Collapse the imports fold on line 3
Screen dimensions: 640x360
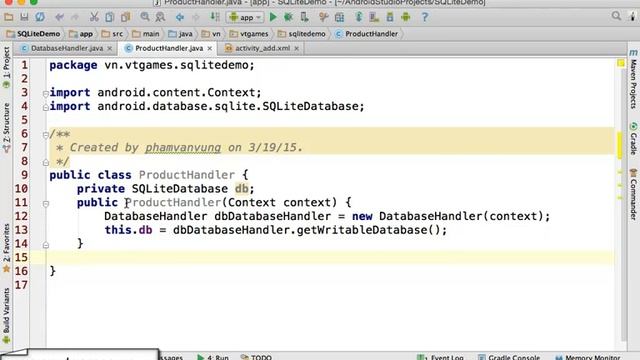[46, 93]
